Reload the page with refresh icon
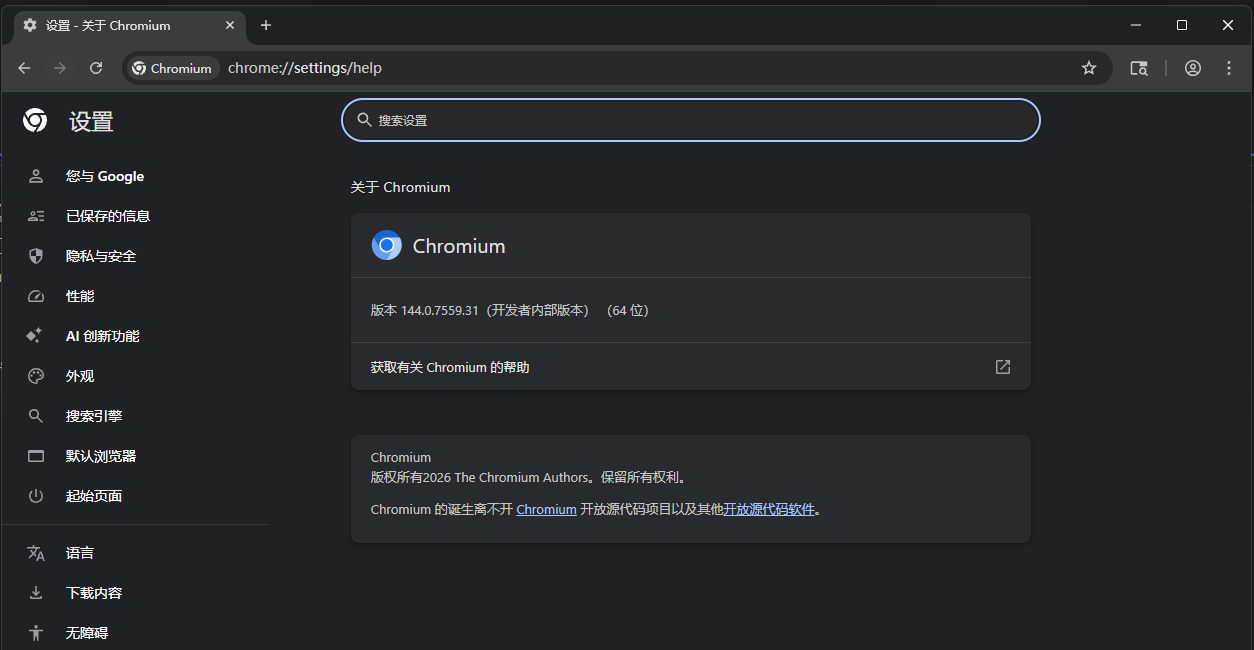1254x650 pixels. point(96,68)
